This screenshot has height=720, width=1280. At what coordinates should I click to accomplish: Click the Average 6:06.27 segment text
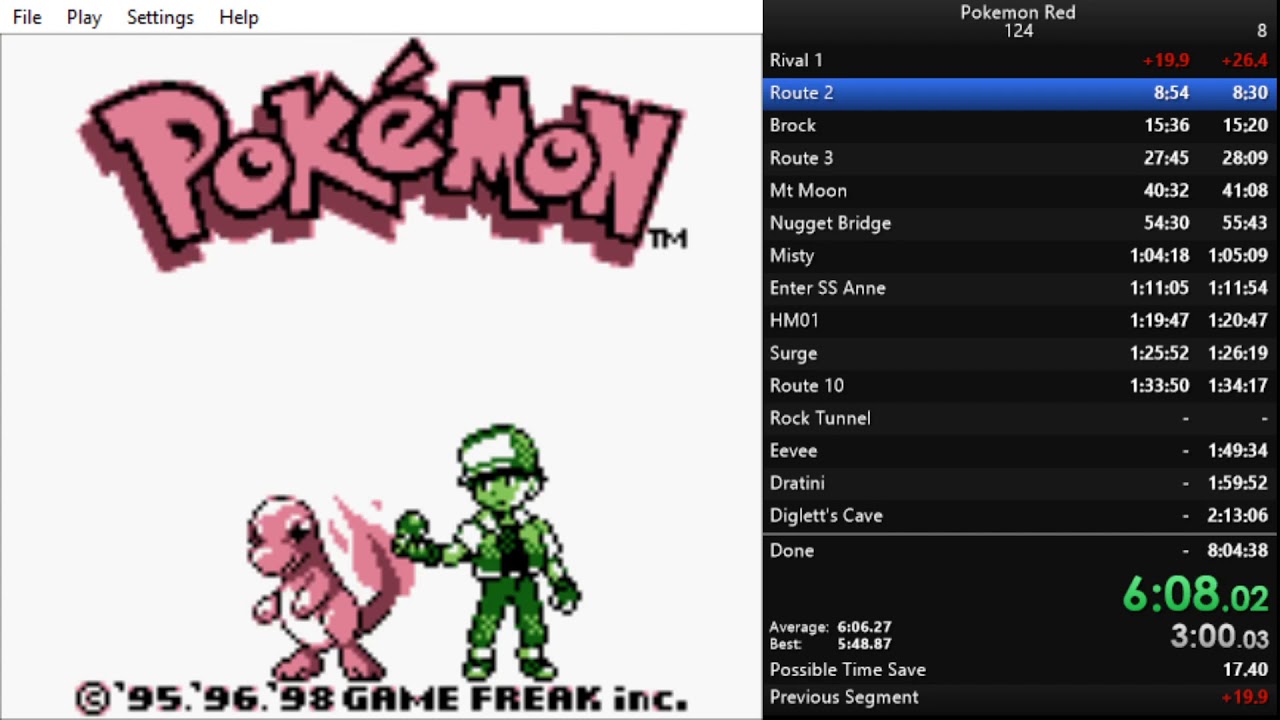click(x=830, y=627)
